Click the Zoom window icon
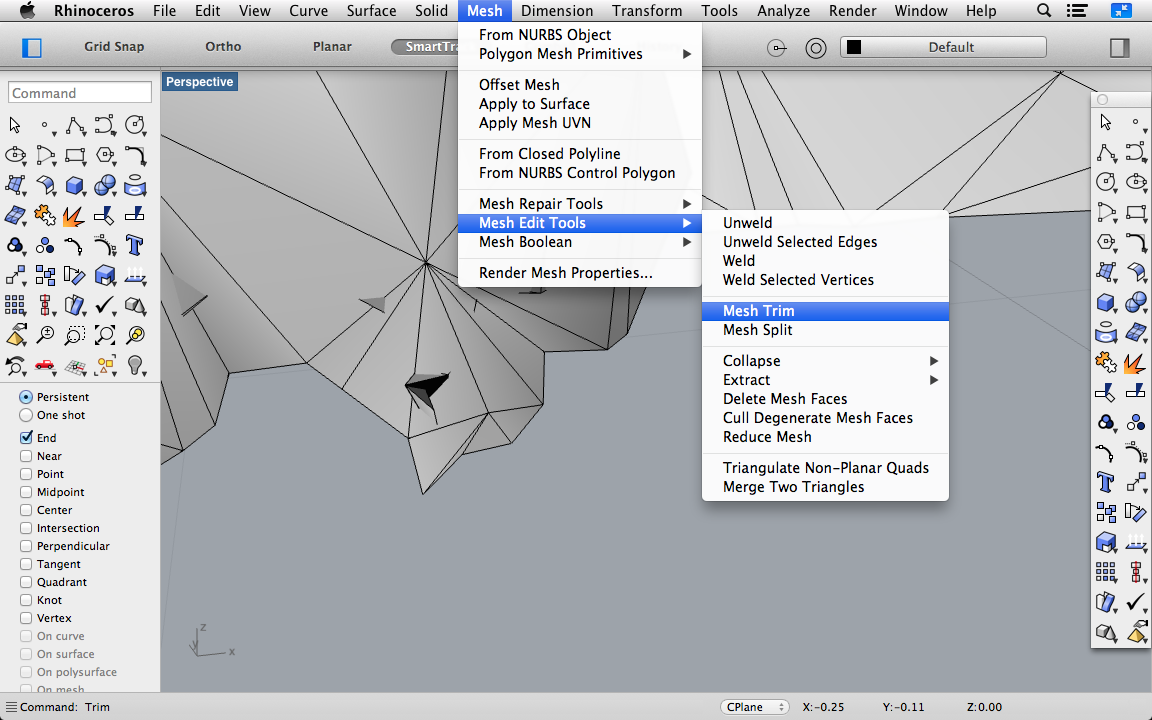 click(x=75, y=335)
